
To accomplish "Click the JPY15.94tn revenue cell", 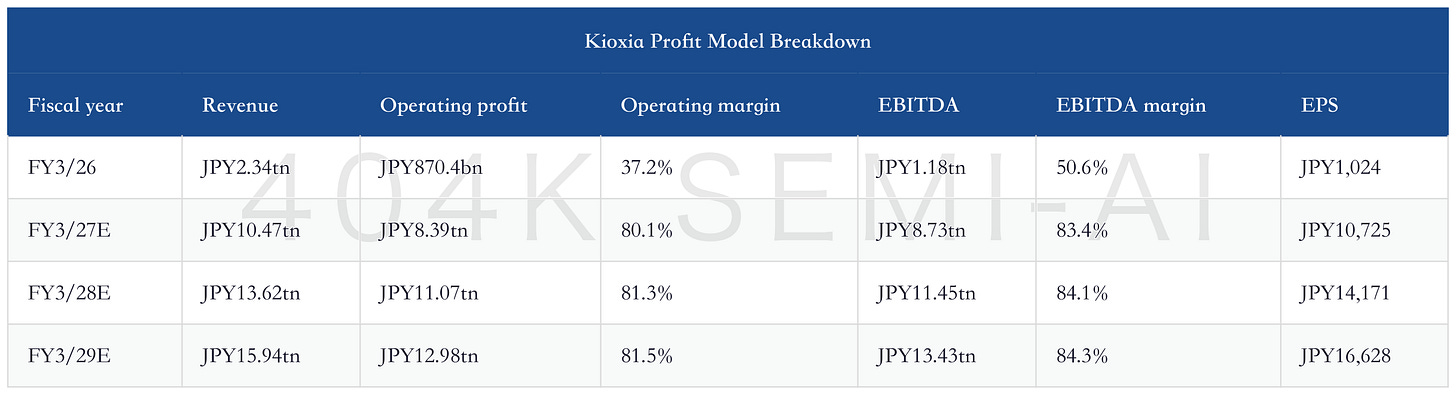I will [250, 355].
